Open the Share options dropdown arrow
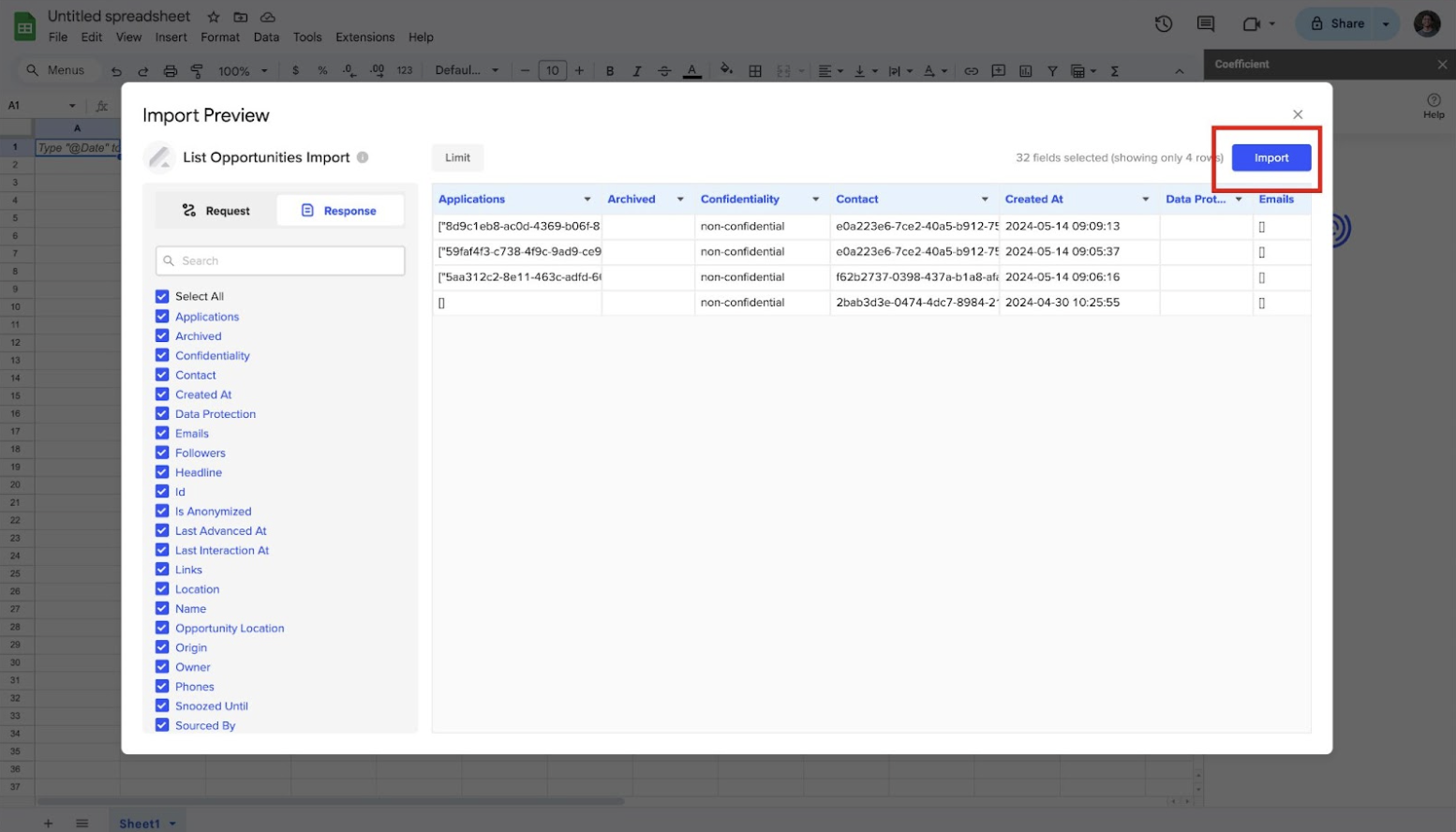 (1386, 23)
